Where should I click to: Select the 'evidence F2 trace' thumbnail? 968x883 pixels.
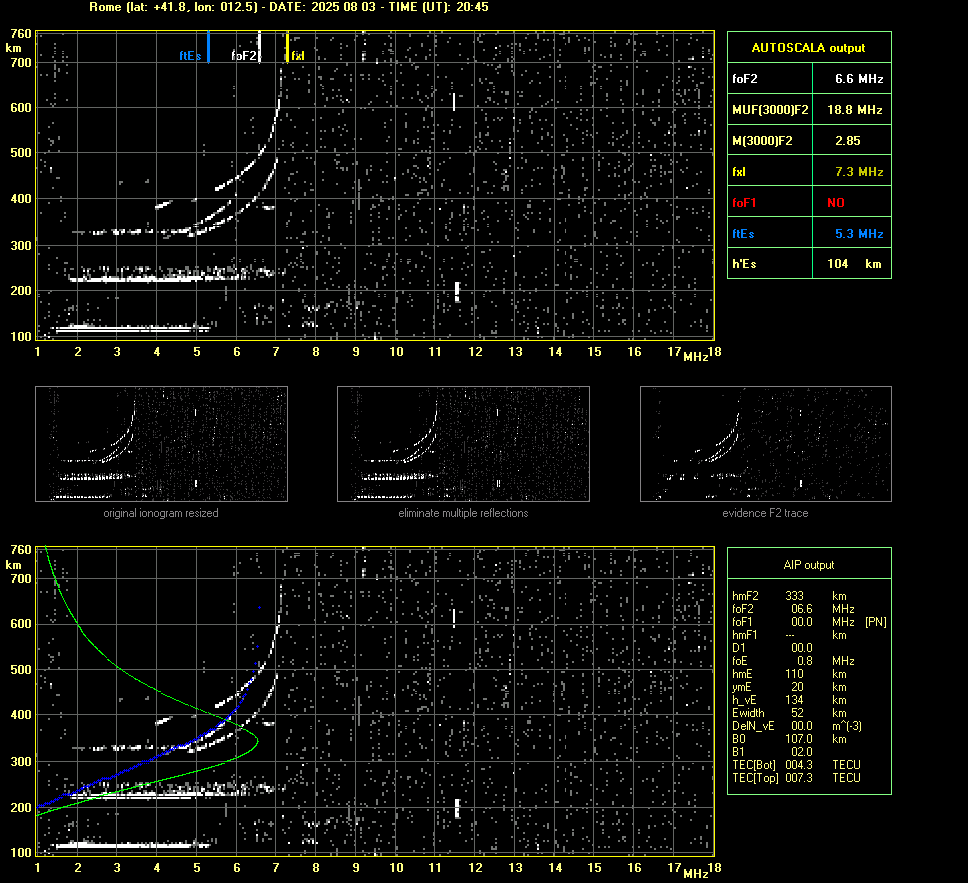pyautogui.click(x=766, y=444)
